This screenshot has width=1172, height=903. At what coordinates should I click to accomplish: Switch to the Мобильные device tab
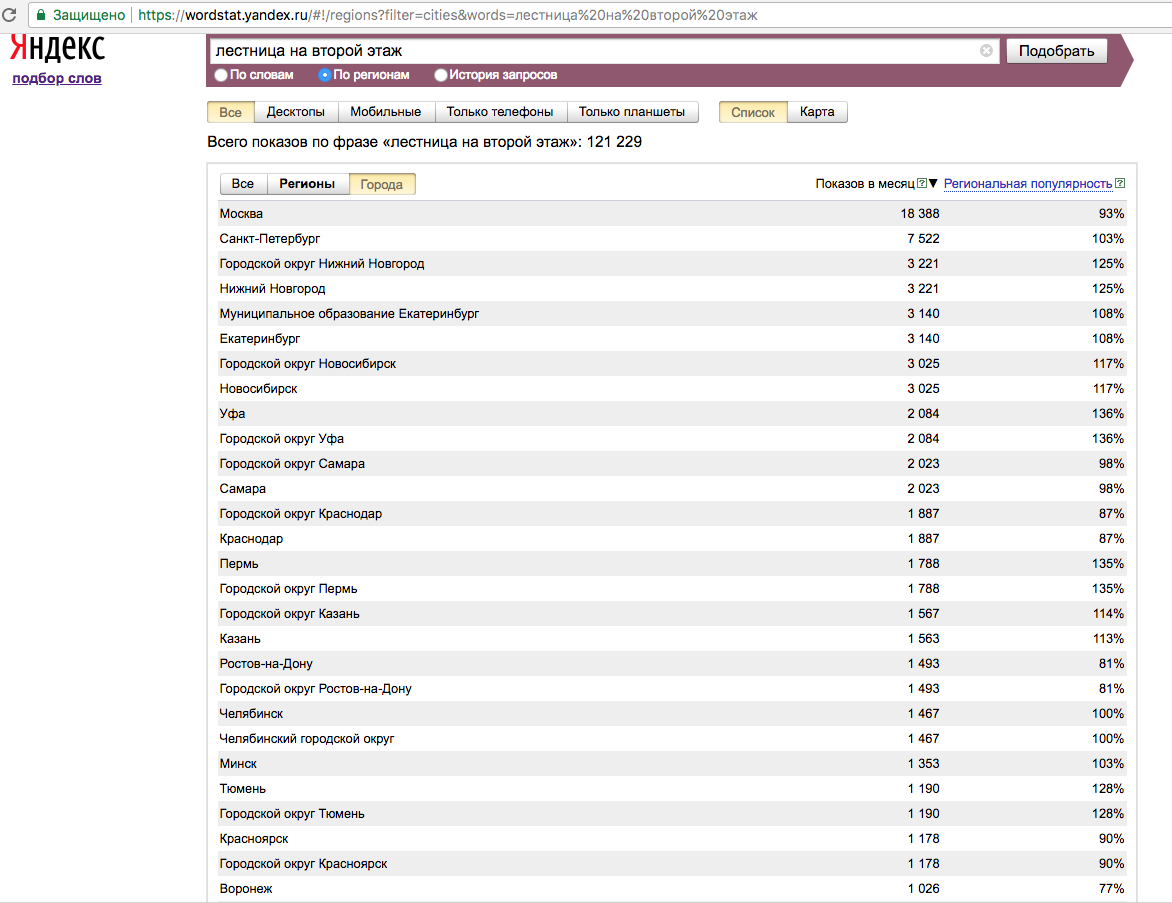[386, 112]
